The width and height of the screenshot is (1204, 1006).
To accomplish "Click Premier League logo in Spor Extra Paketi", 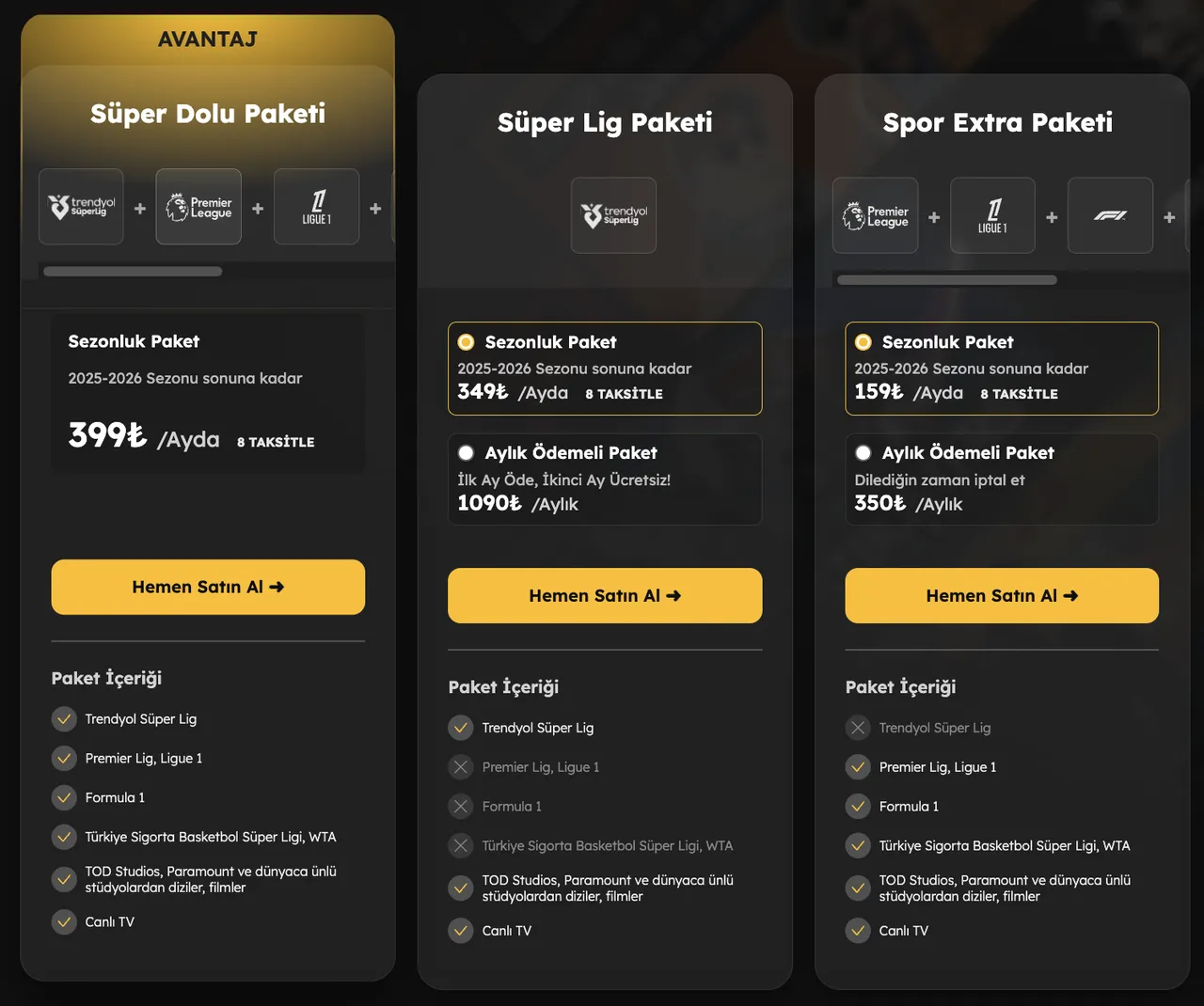I will [x=875, y=215].
